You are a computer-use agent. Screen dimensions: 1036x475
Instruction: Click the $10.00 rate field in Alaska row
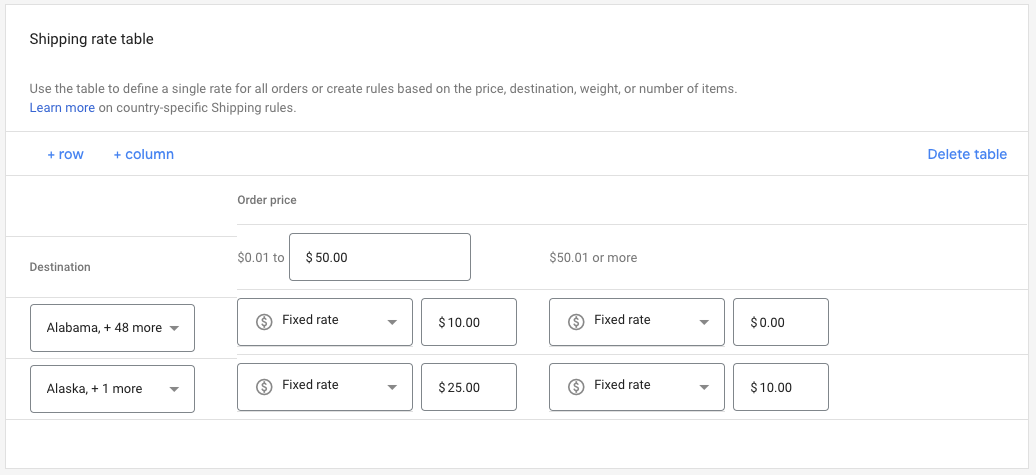point(780,387)
